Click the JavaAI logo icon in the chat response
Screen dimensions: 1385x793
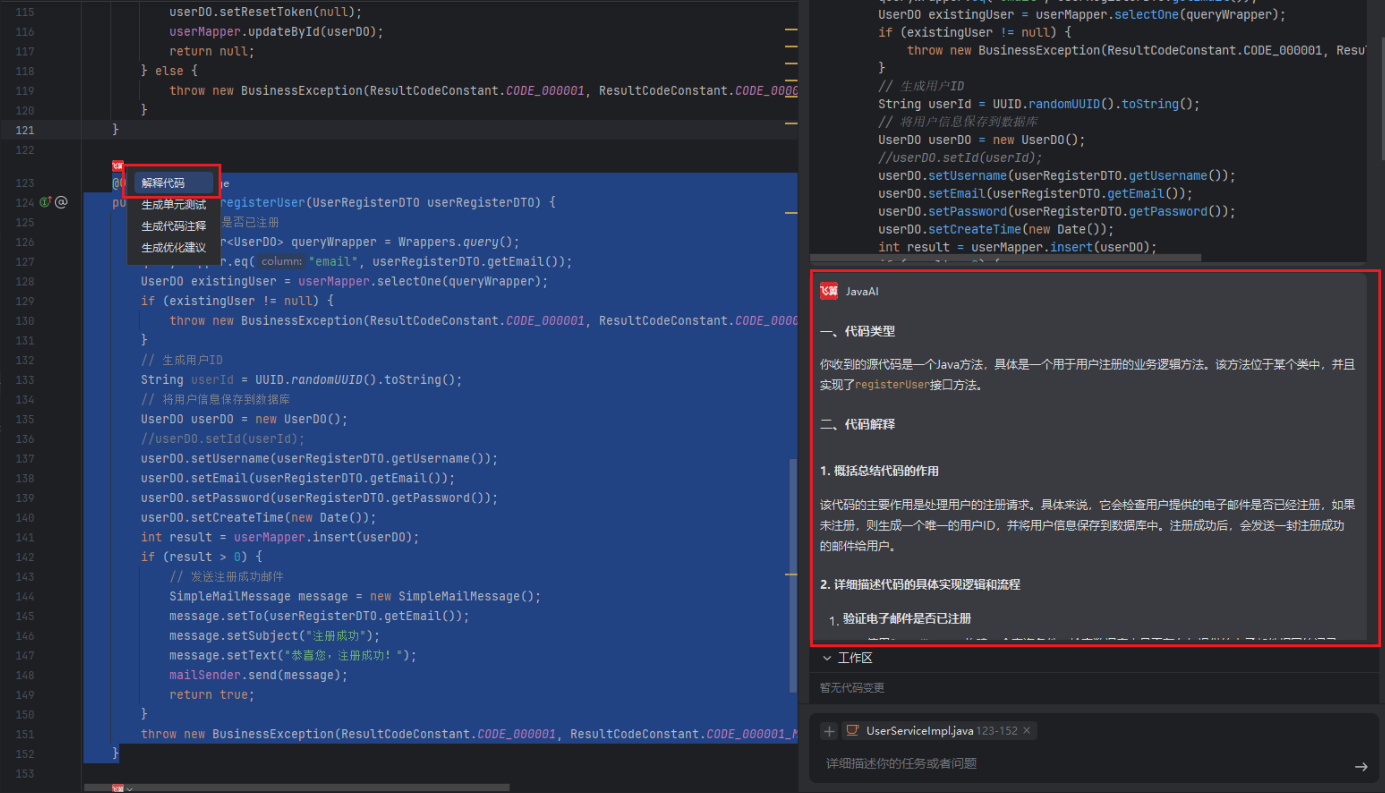click(x=828, y=291)
